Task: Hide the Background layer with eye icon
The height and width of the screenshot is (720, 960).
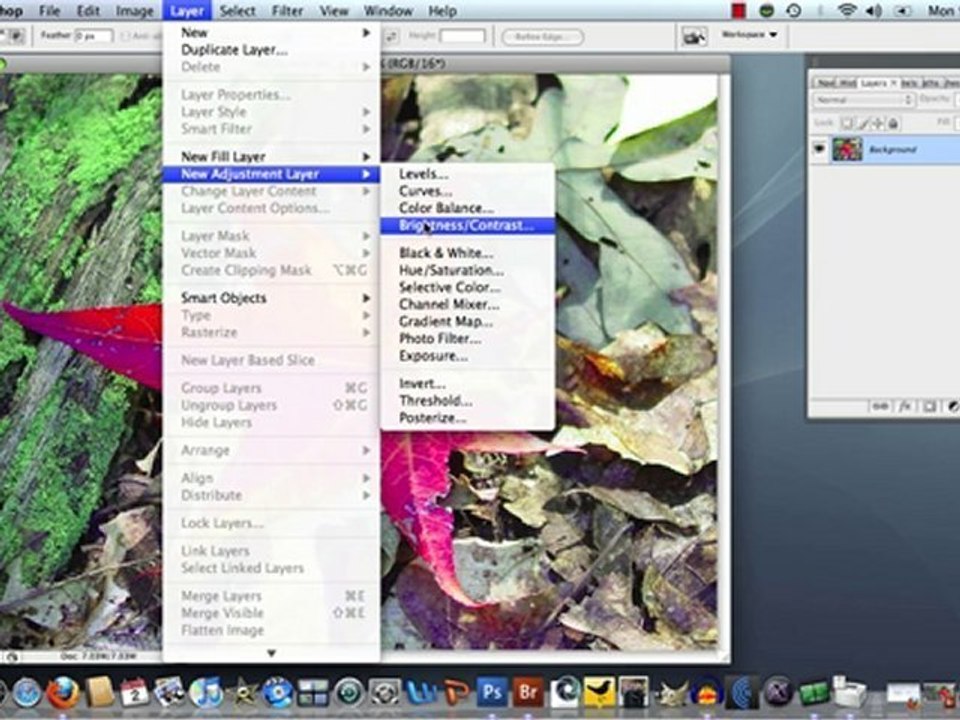Action: [x=819, y=149]
